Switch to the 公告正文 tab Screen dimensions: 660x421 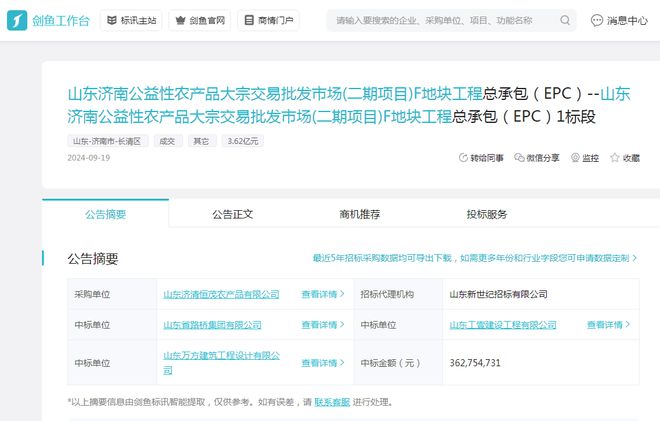(233, 214)
